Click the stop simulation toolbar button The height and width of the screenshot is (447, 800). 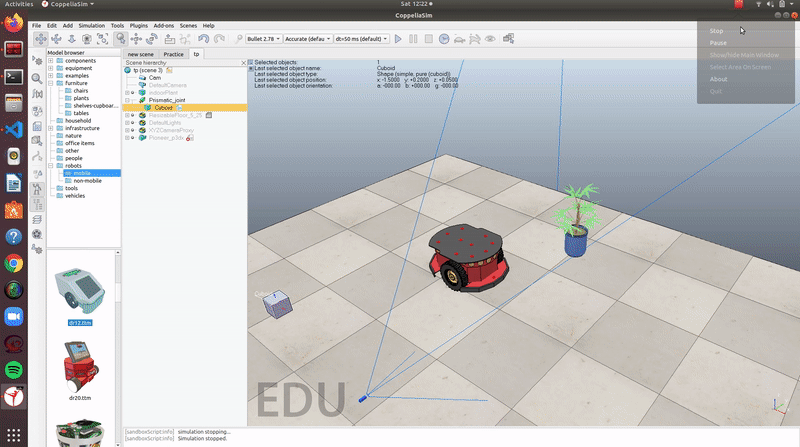[429, 39]
